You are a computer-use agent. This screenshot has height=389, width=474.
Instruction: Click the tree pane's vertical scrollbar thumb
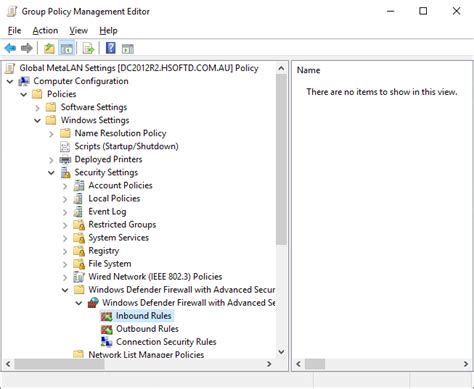pyautogui.click(x=281, y=160)
